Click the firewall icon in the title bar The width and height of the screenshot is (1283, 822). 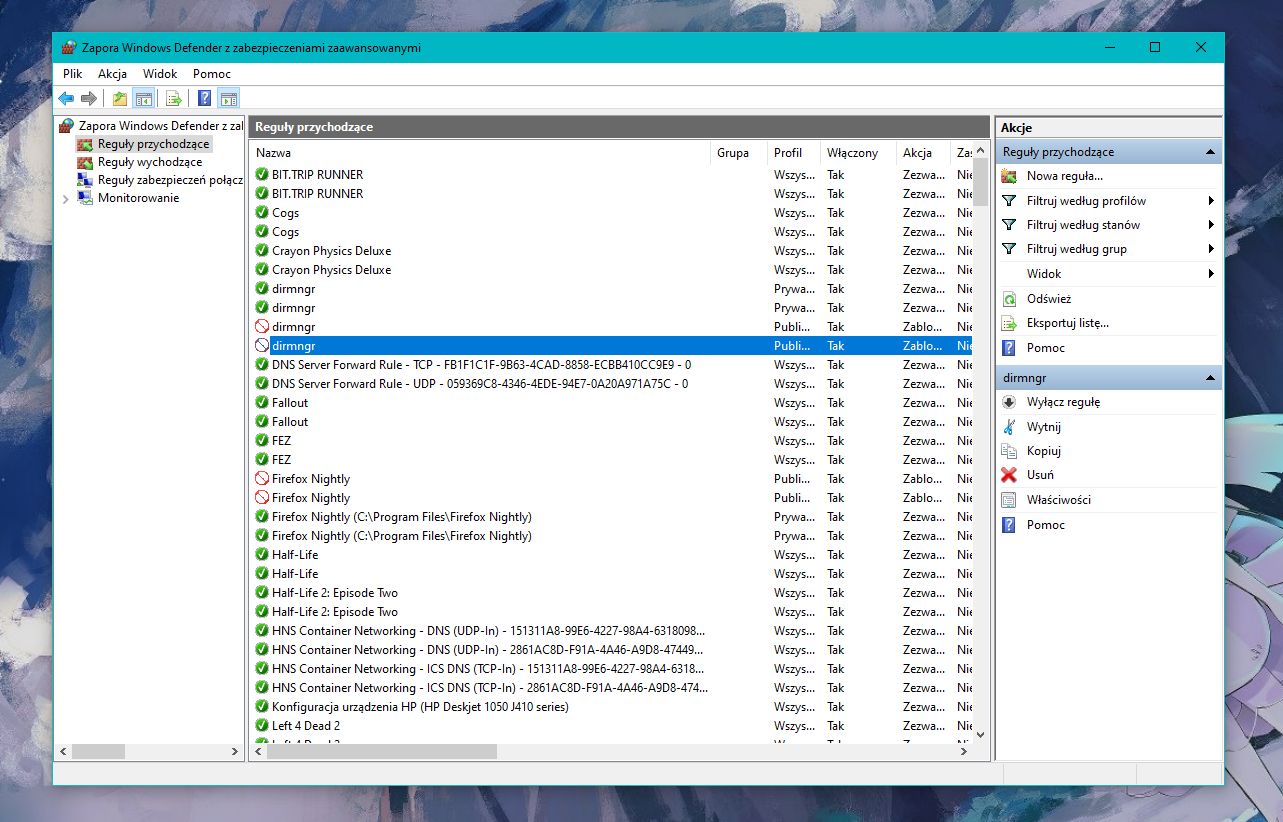pos(68,47)
